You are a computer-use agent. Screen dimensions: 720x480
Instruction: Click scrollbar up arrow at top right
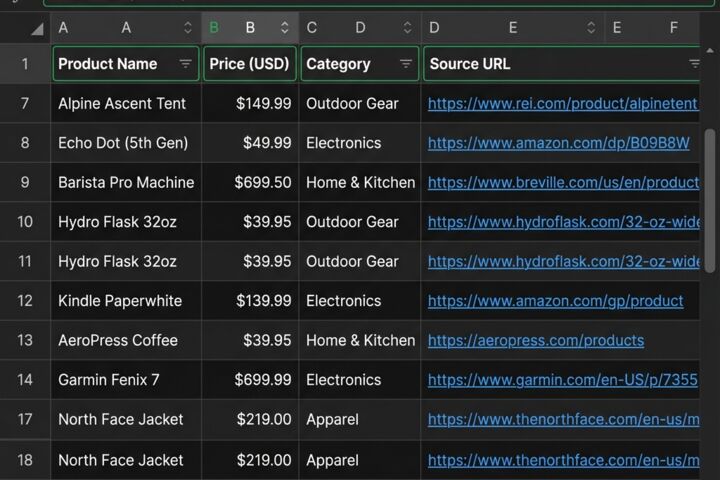click(709, 50)
